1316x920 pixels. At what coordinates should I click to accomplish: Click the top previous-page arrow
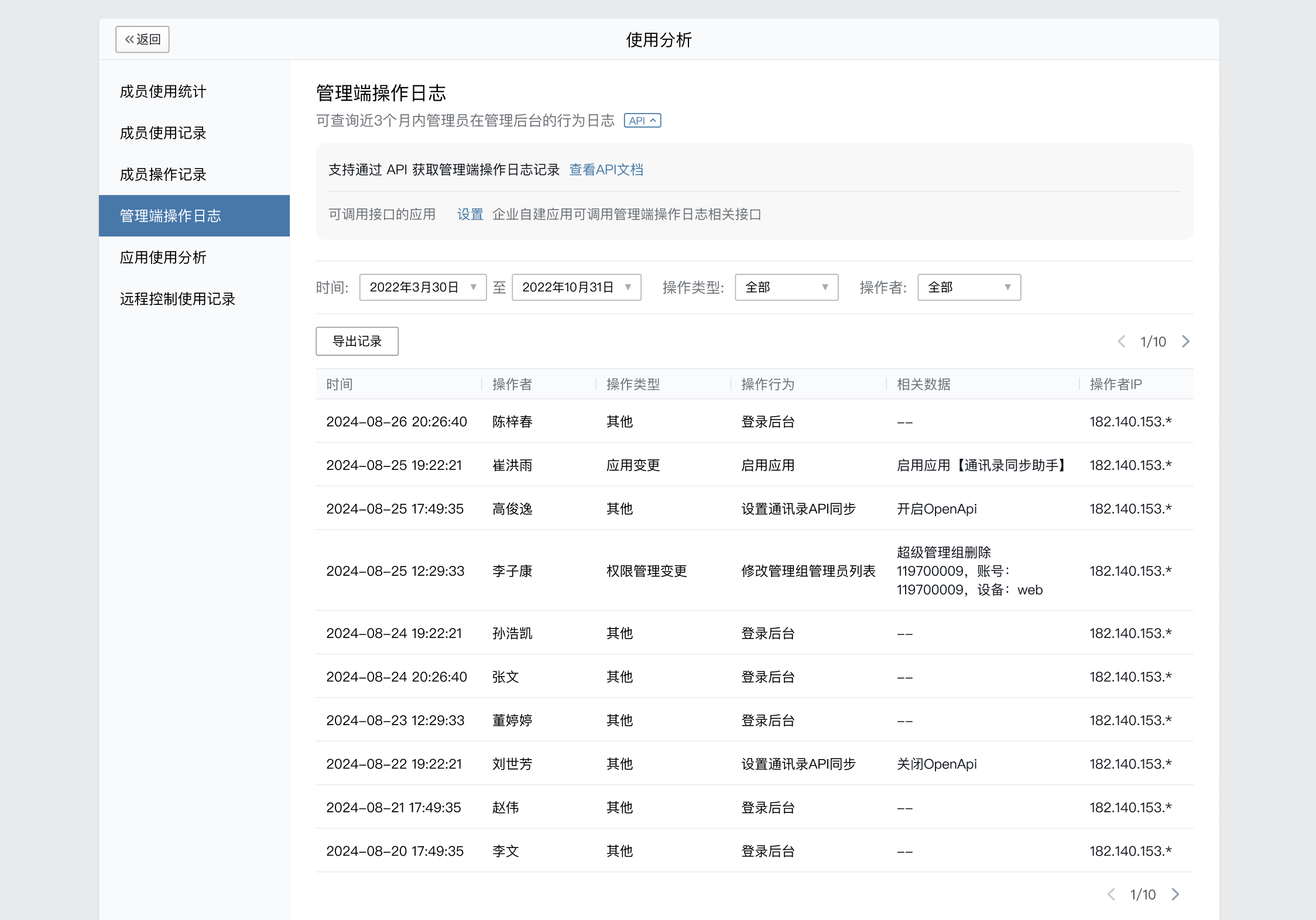pos(1121,341)
